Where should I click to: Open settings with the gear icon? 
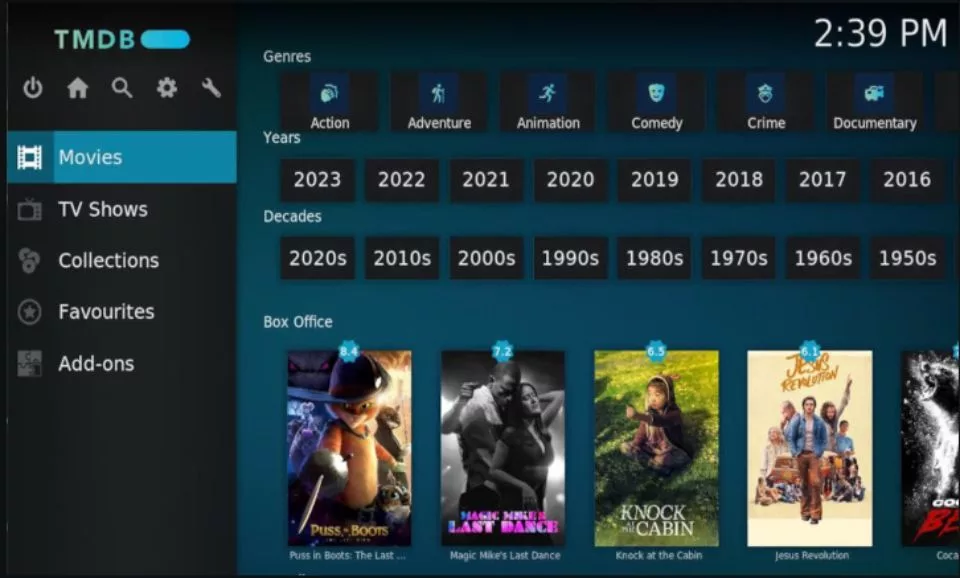(x=167, y=88)
